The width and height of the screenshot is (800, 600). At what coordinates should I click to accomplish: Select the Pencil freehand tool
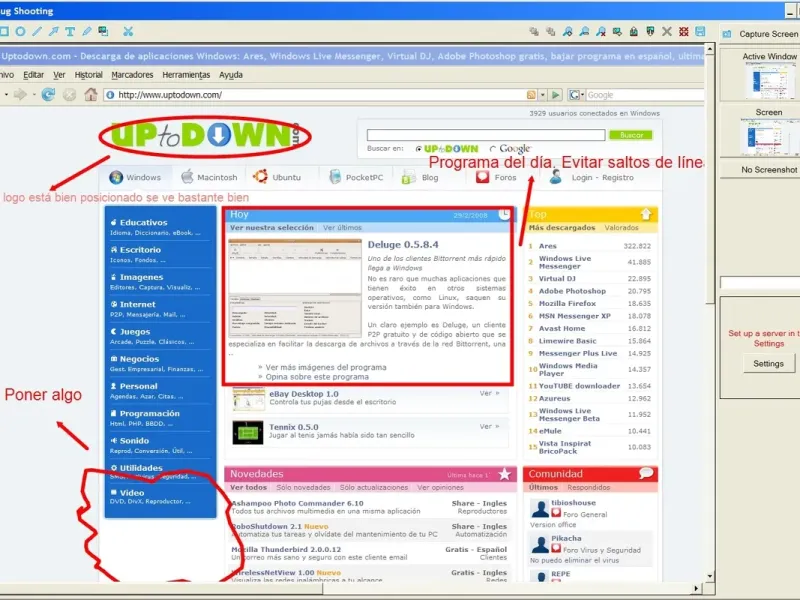(x=87, y=32)
